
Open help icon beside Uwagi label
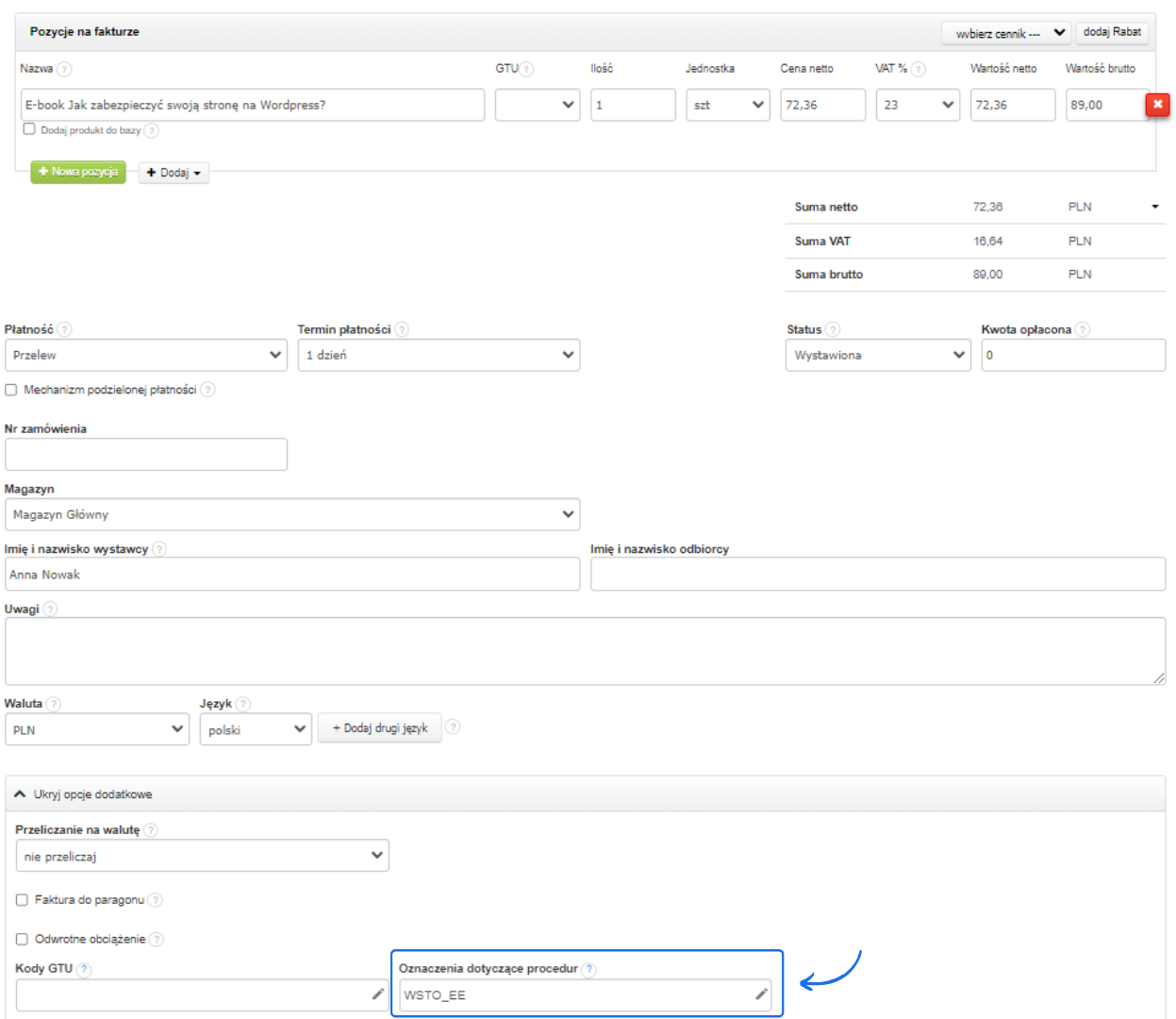(50, 609)
